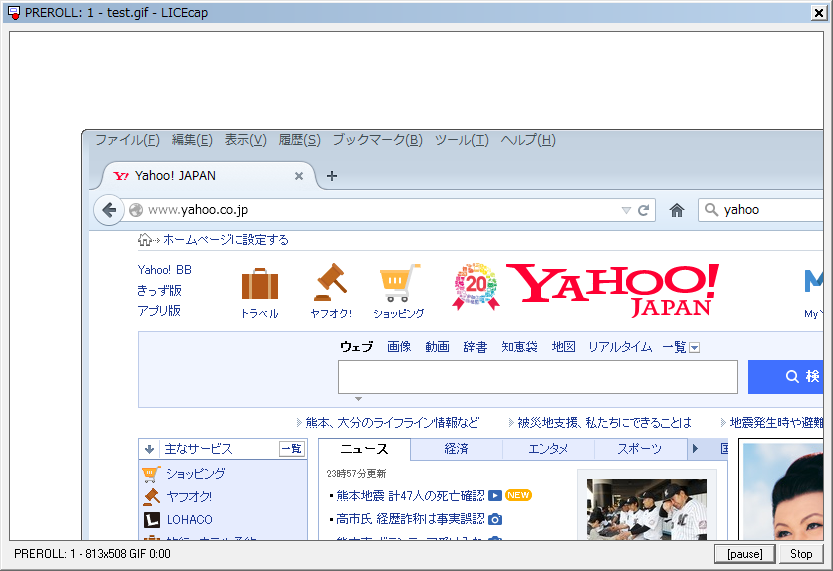
Task: Open the address bar history dropdown arrow
Action: coord(626,210)
